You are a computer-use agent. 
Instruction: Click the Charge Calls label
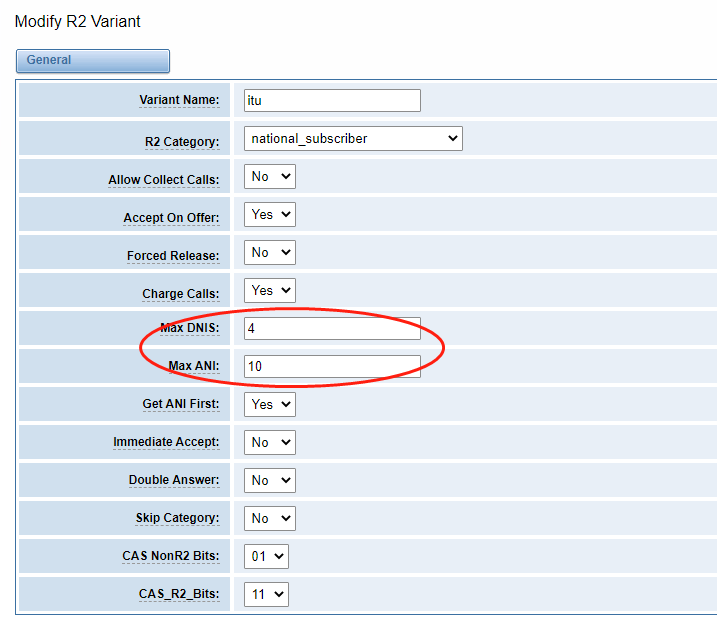tap(181, 293)
